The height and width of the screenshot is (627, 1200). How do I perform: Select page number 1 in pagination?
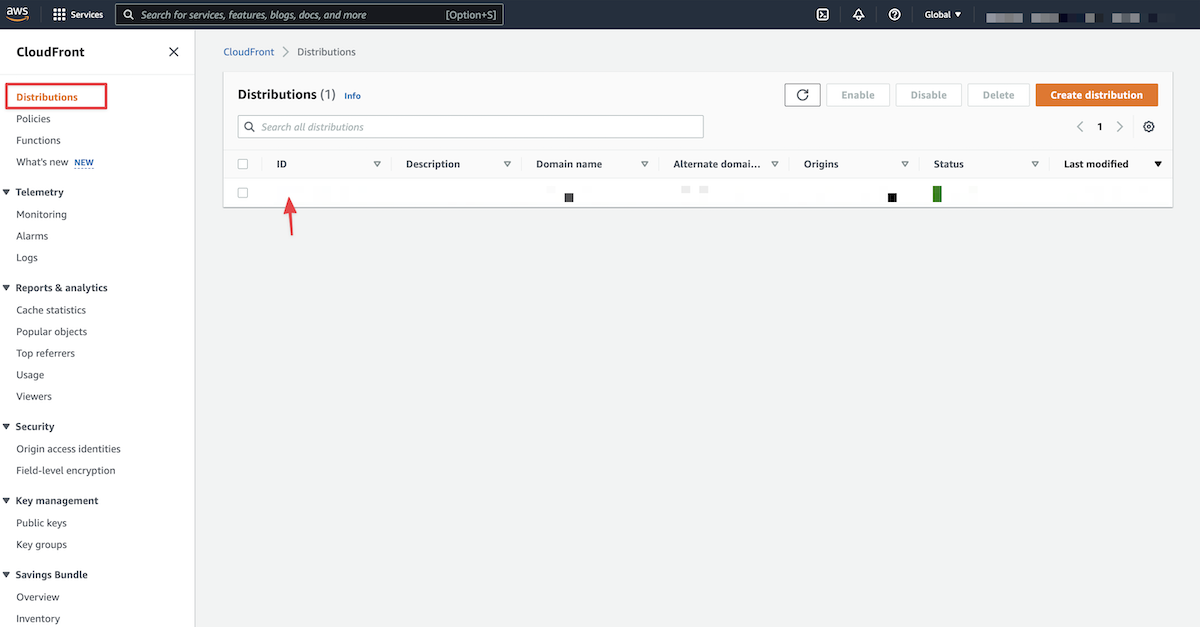(1100, 127)
